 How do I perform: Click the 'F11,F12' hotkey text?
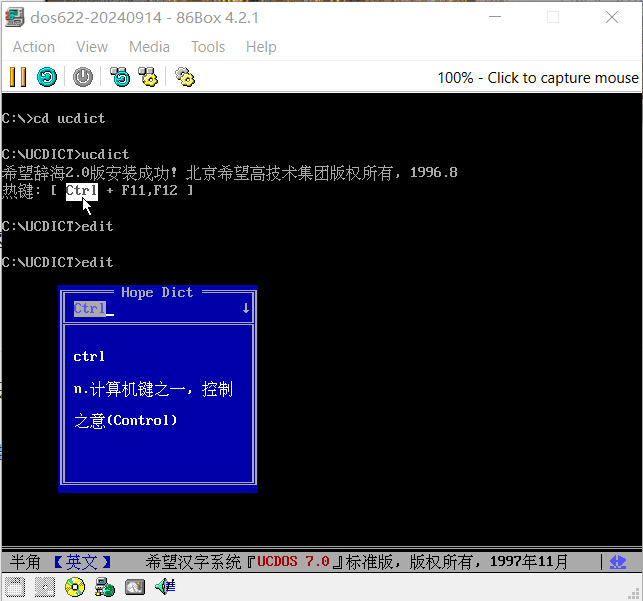(149, 190)
